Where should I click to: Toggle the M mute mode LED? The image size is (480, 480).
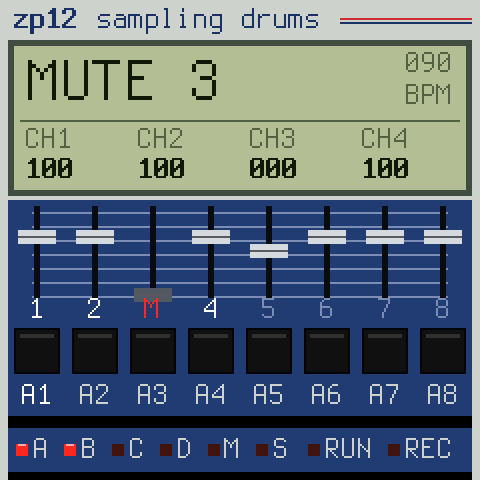214,450
